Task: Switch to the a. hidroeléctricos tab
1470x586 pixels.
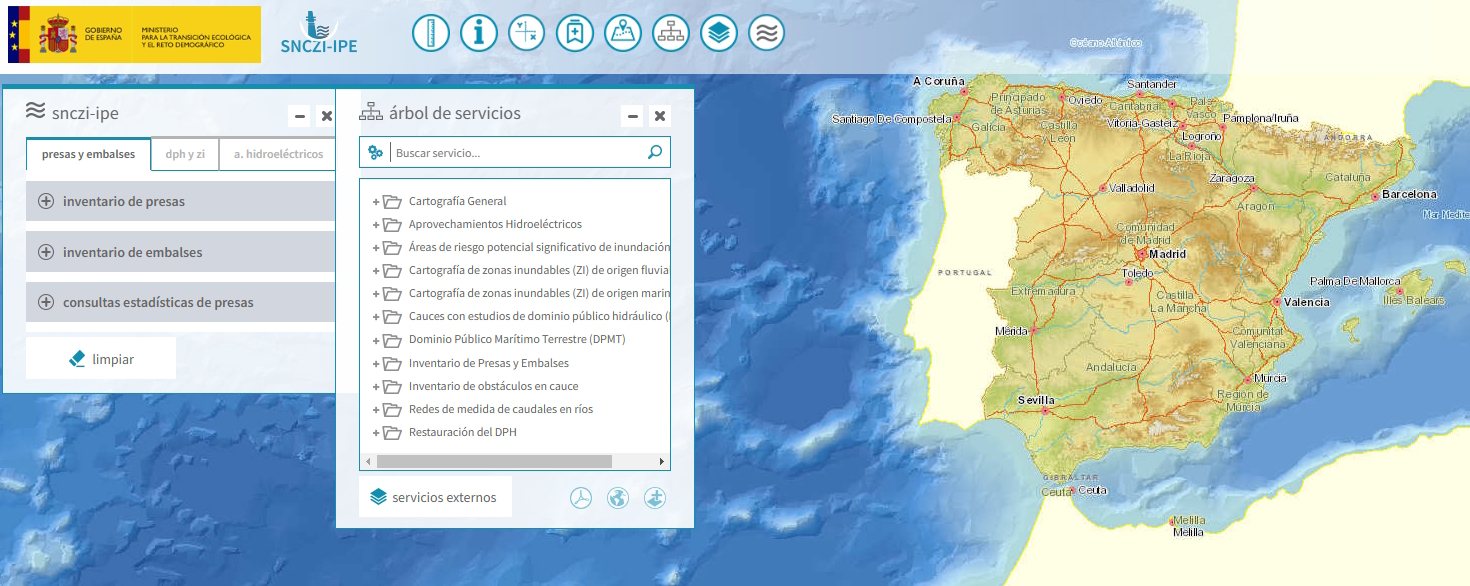Action: coord(278,153)
